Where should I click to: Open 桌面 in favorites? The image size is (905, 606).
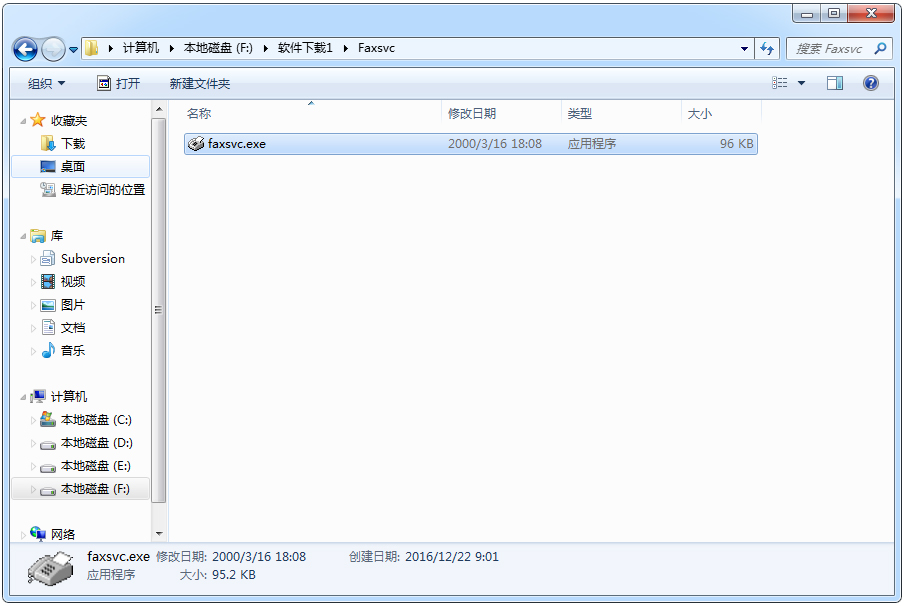click(x=73, y=166)
